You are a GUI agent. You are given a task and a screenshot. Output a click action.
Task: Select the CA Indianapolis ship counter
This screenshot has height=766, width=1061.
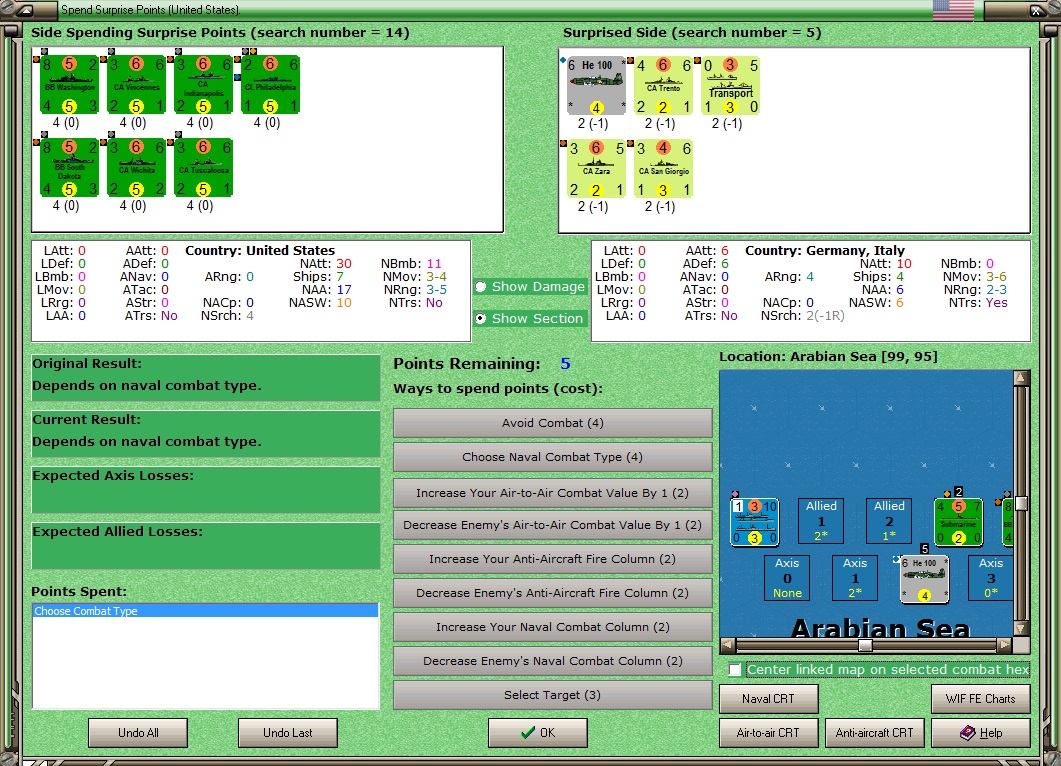click(x=203, y=85)
